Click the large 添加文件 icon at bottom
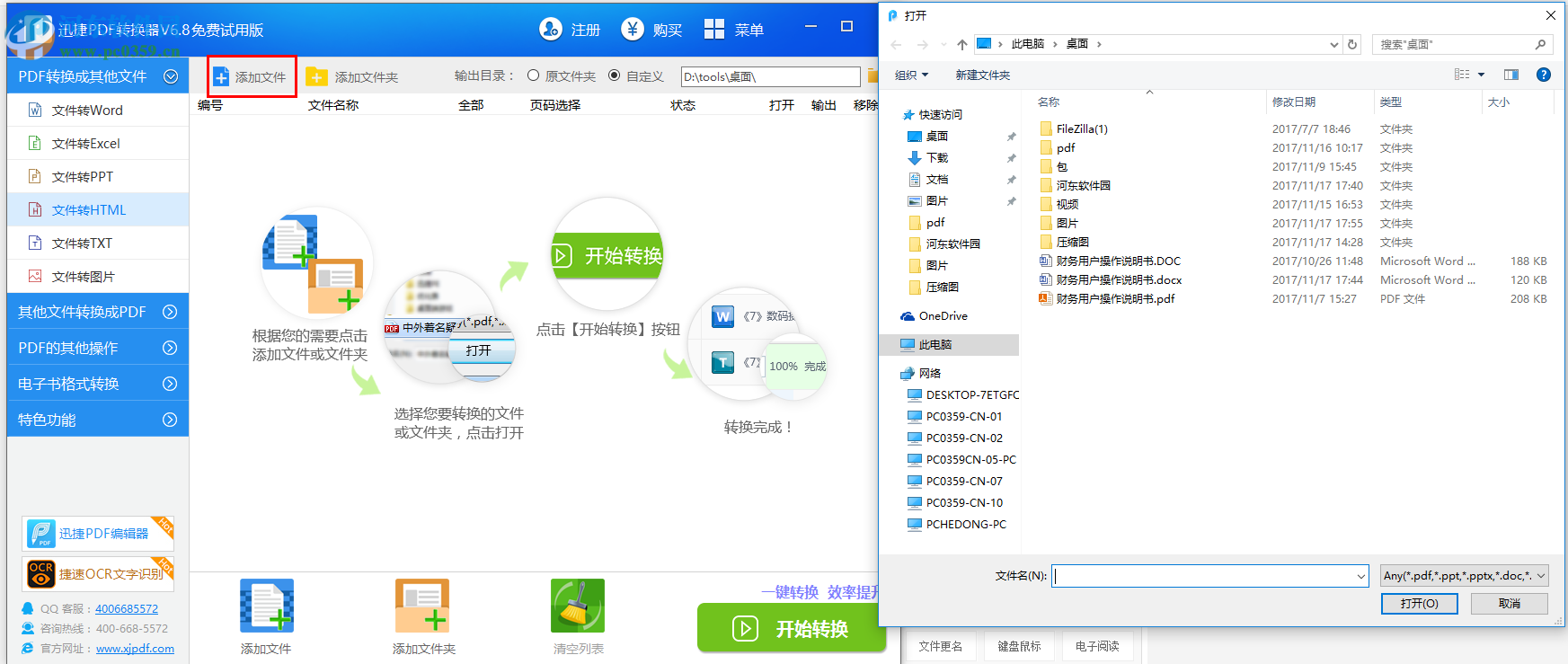Viewport: 1568px width, 664px height. click(267, 606)
